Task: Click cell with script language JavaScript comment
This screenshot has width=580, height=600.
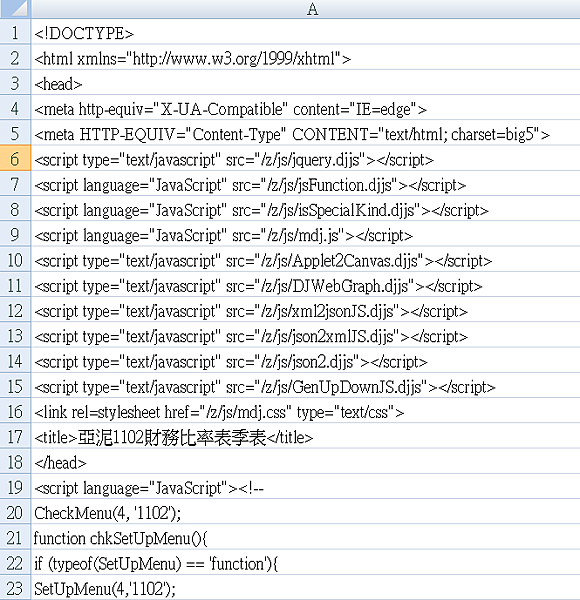Action: [305, 486]
